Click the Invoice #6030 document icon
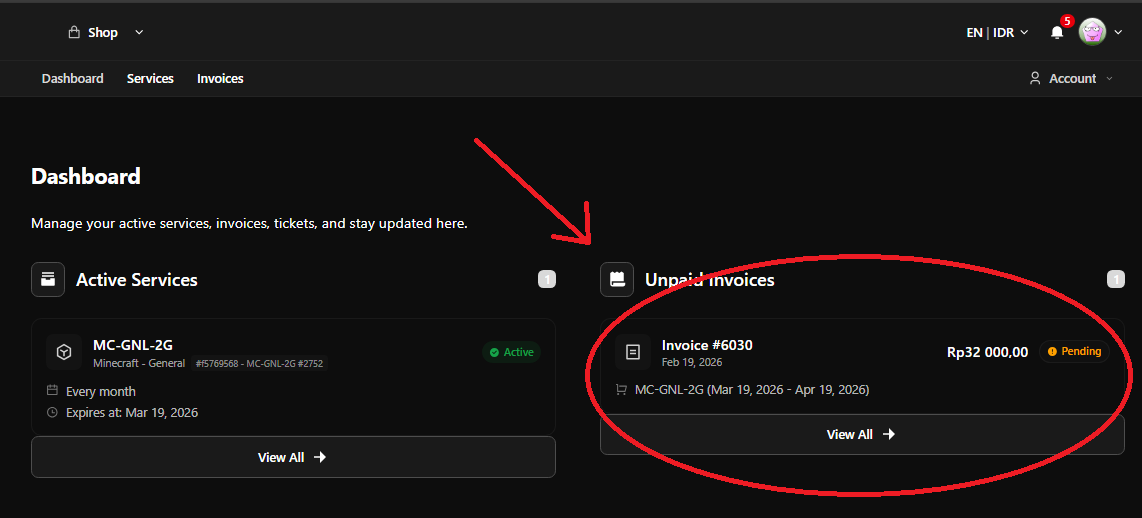The height and width of the screenshot is (518, 1142). [x=632, y=352]
